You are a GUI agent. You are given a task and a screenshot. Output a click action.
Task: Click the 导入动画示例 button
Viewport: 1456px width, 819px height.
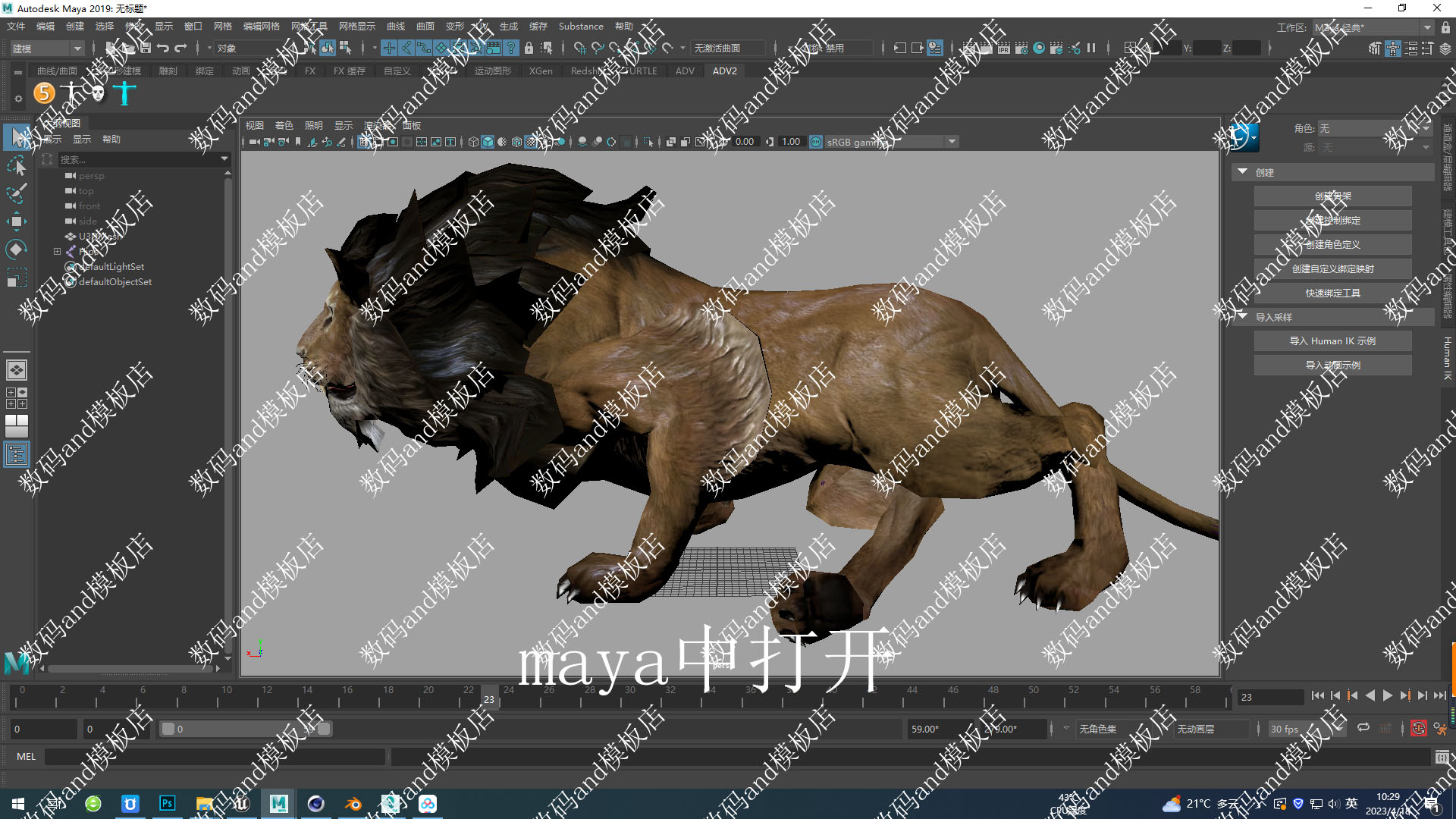tap(1332, 366)
